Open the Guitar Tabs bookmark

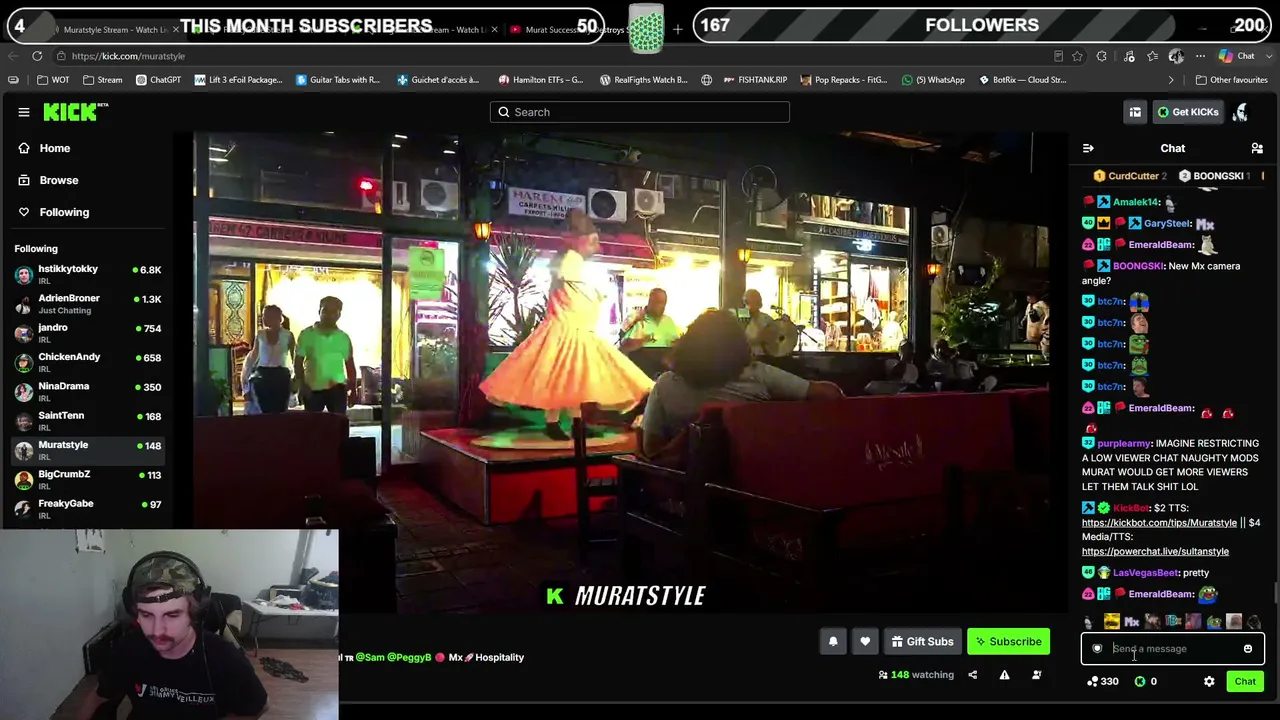[338, 80]
